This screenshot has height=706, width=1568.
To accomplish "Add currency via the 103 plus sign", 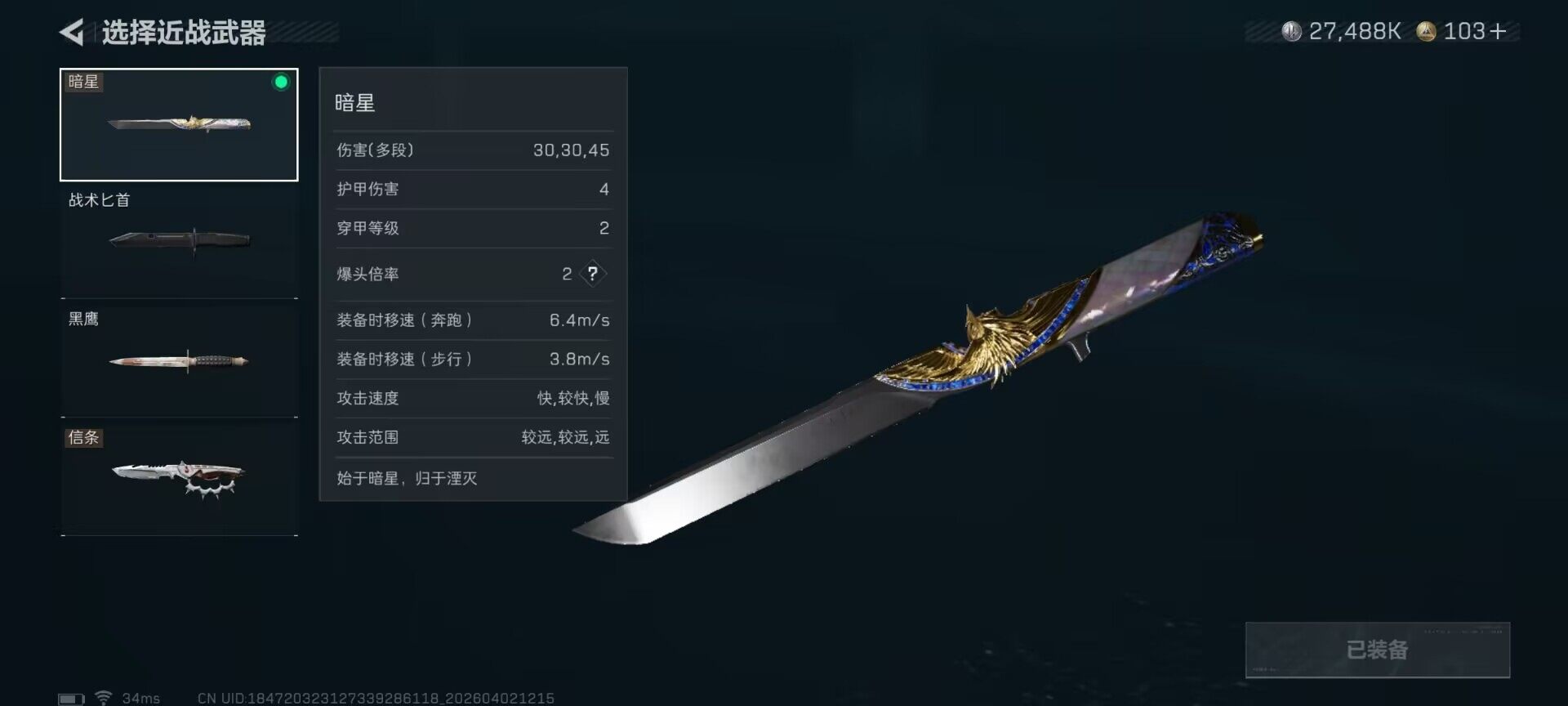I will pyautogui.click(x=1498, y=32).
